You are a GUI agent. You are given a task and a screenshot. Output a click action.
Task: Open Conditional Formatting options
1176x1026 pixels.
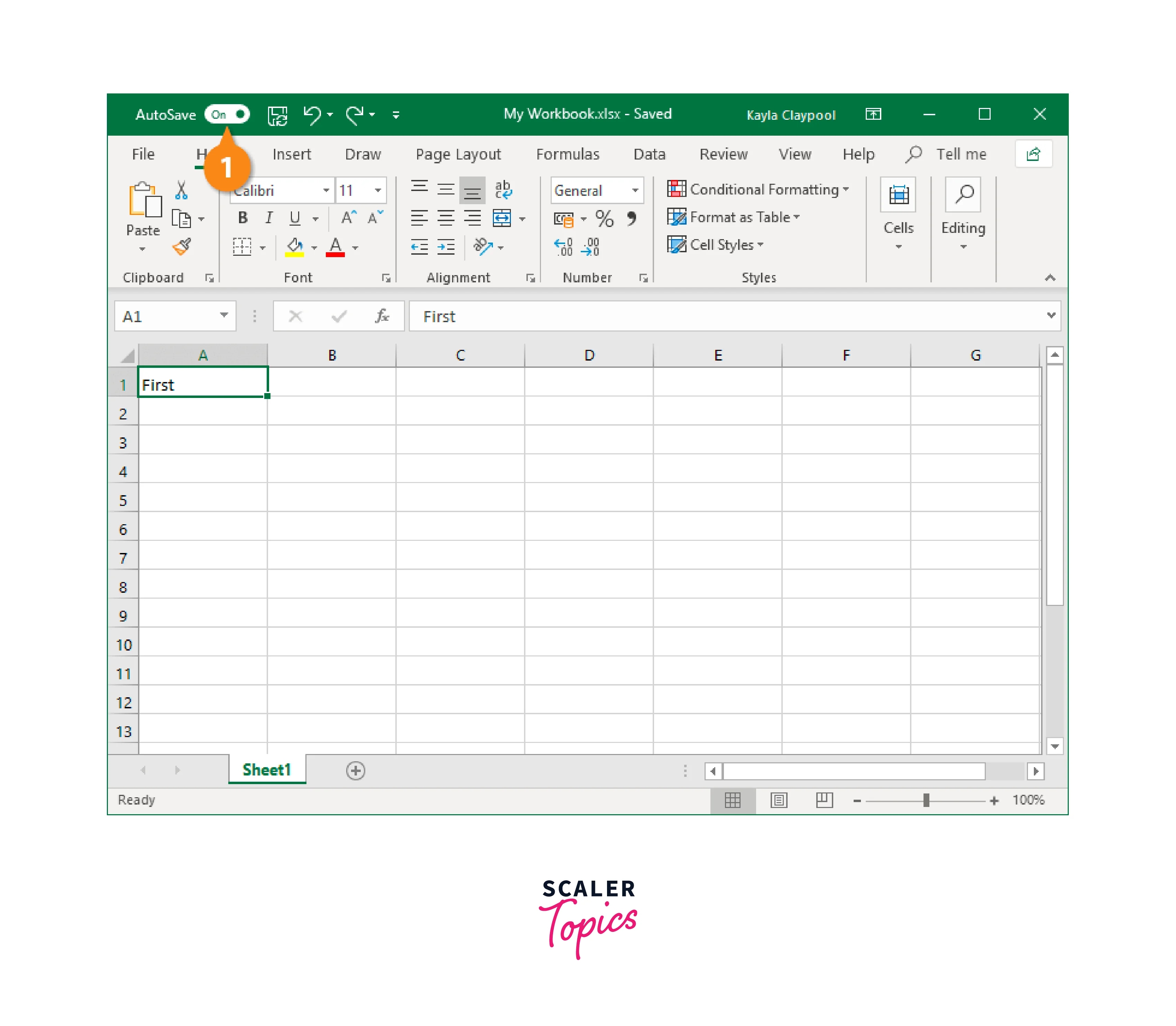point(757,189)
